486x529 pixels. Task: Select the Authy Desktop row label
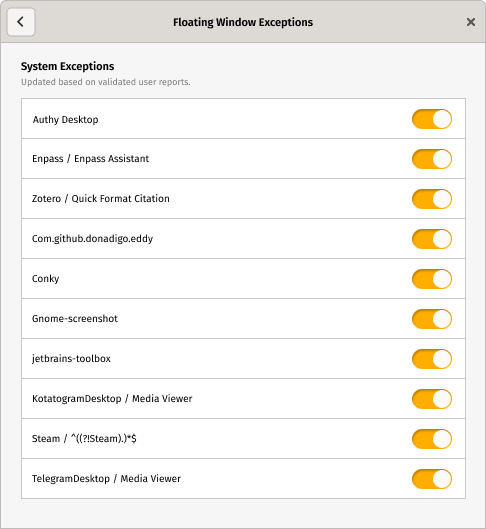65,120
